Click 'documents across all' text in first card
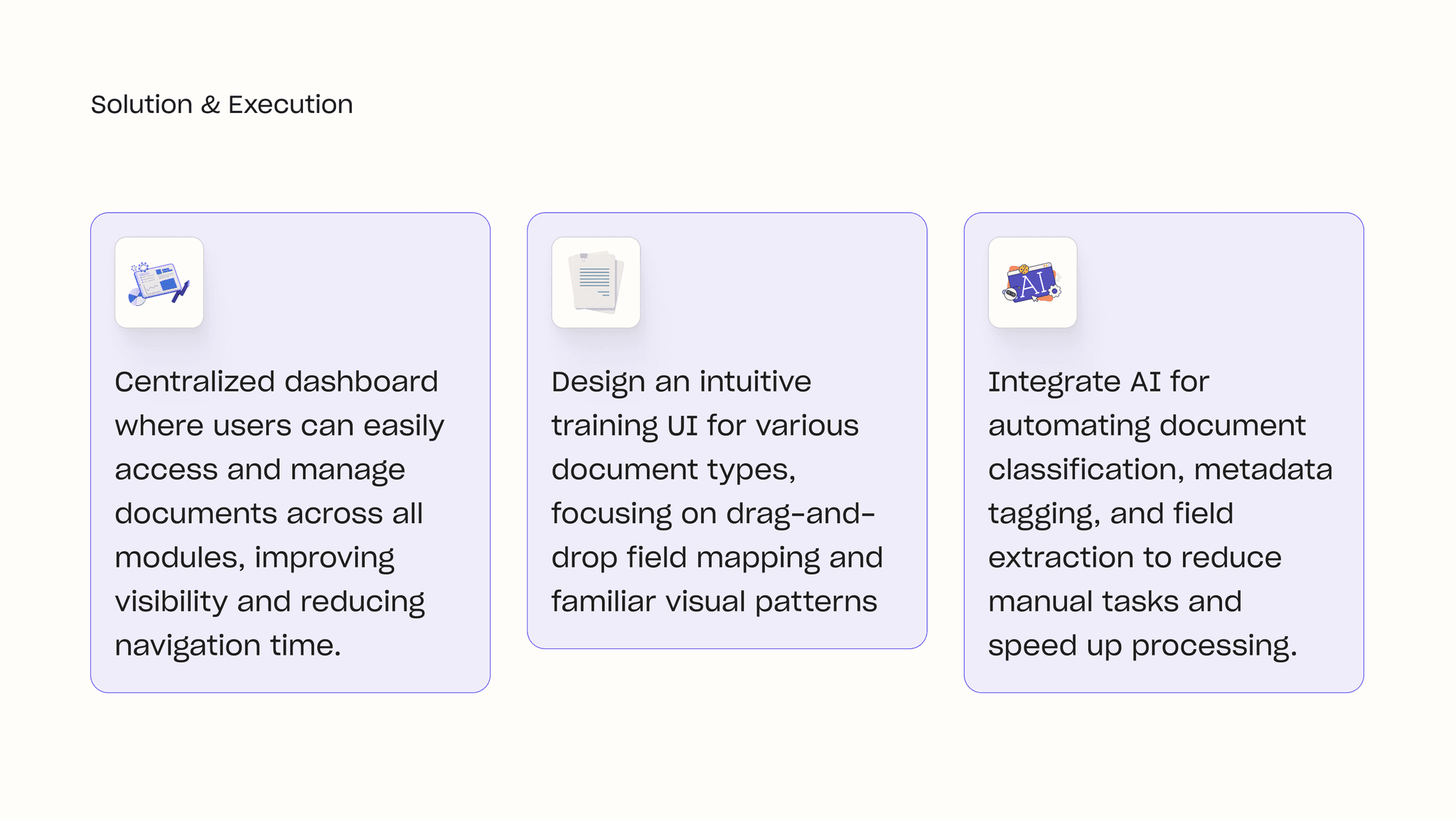The height and width of the screenshot is (819, 1456). coord(269,513)
